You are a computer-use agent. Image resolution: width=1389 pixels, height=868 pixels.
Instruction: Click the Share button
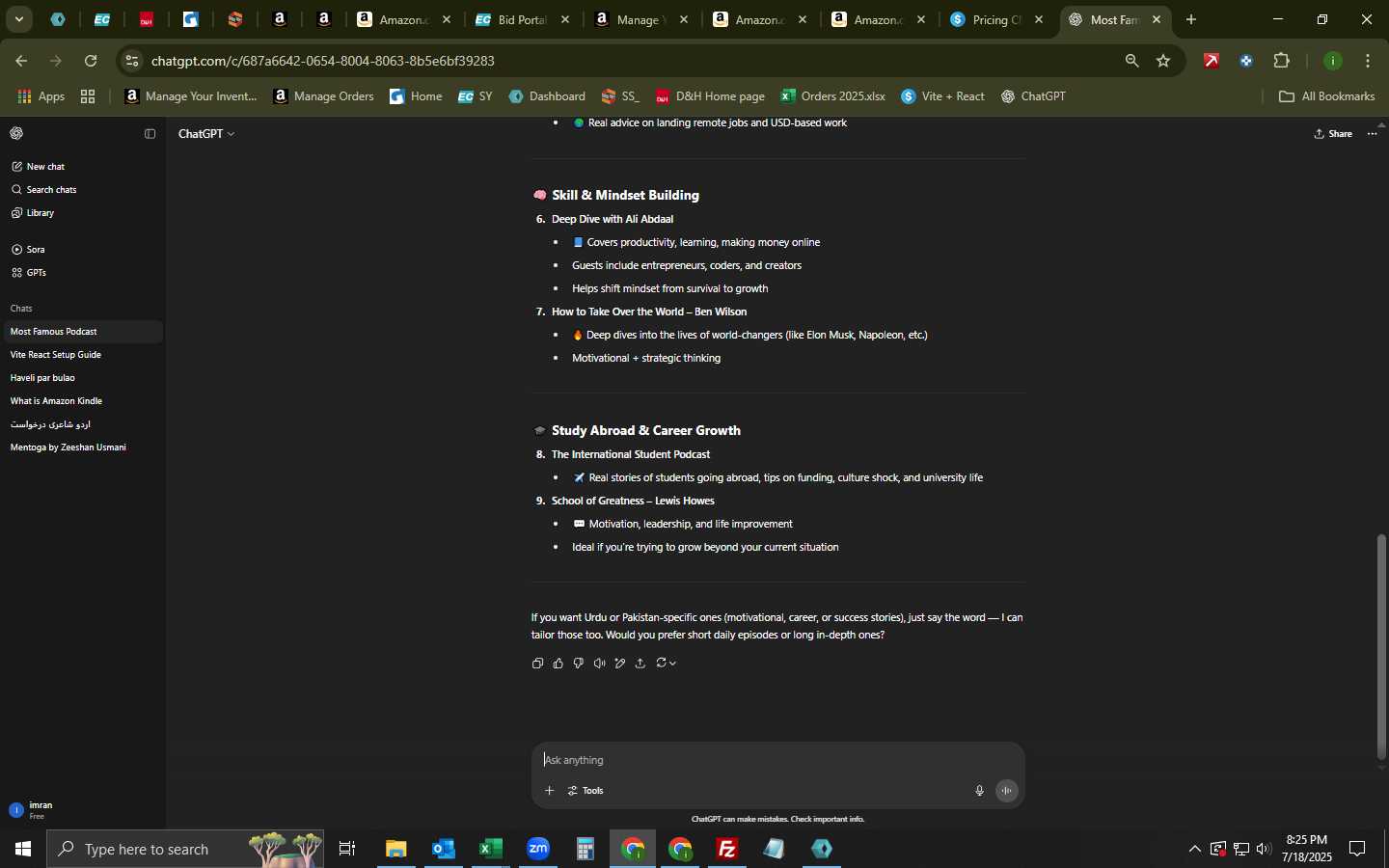pos(1333,134)
